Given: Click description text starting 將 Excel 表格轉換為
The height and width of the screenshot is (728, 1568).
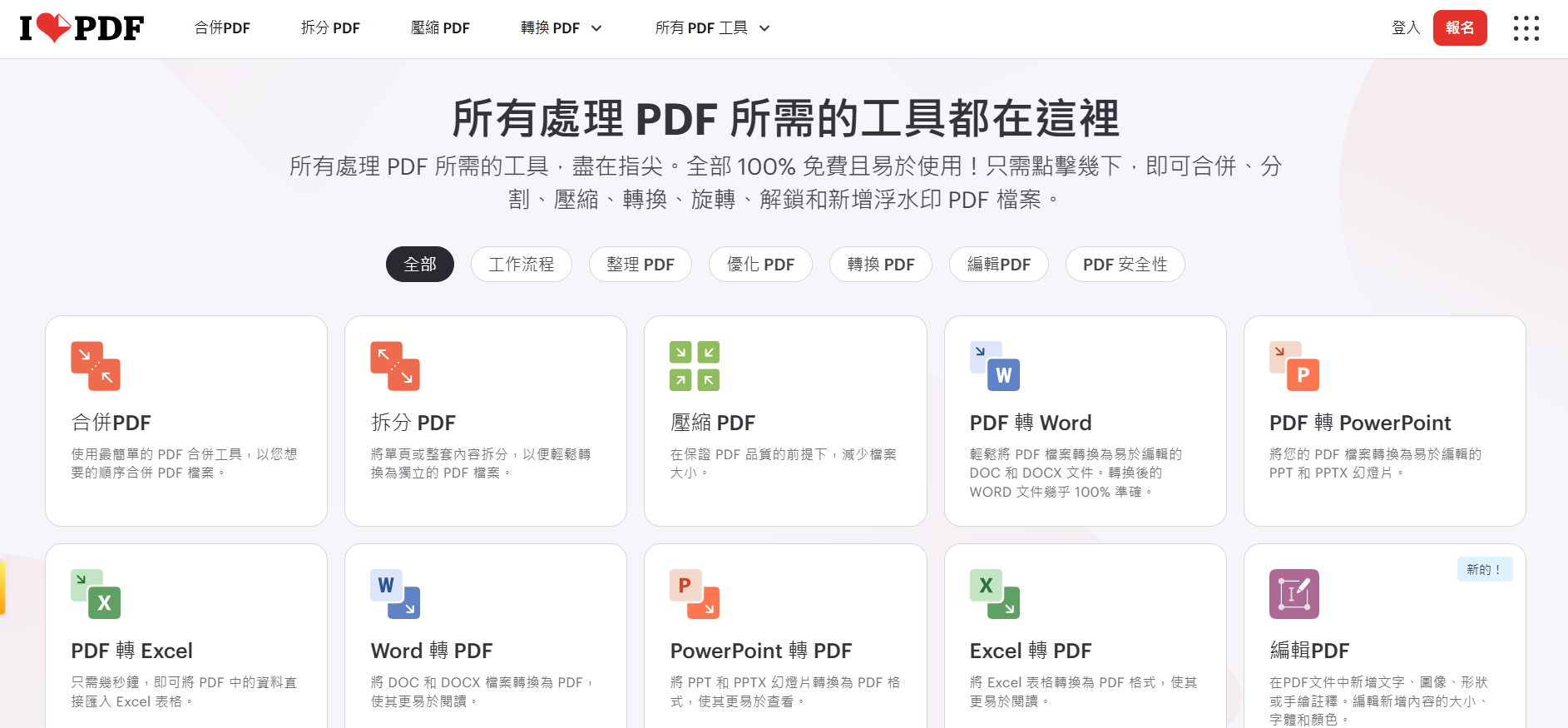Looking at the screenshot, I should [x=1083, y=691].
